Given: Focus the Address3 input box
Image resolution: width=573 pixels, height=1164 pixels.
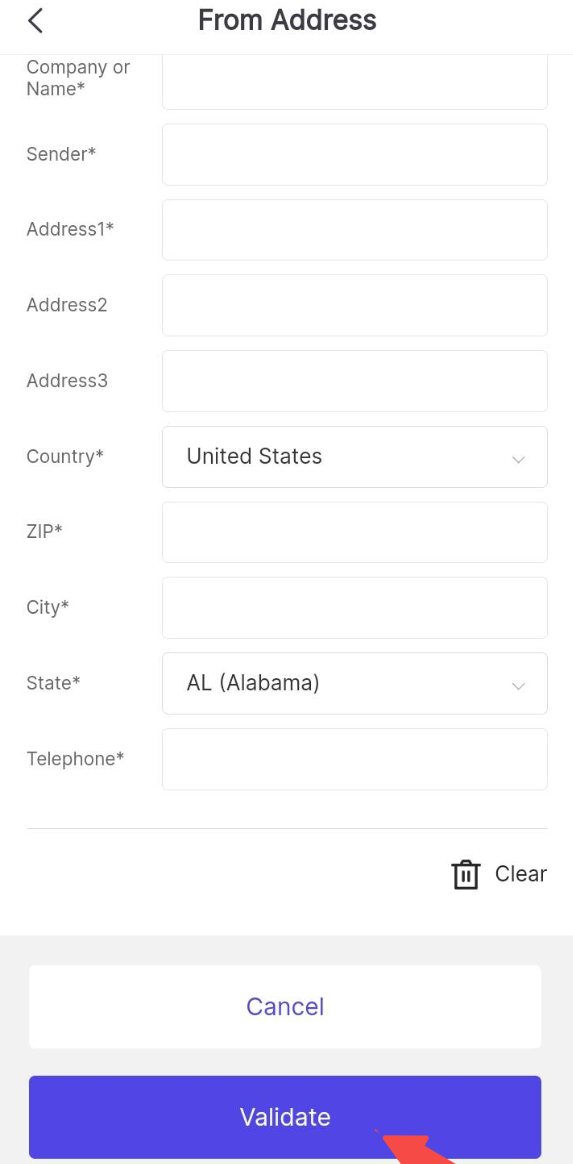Looking at the screenshot, I should [x=355, y=381].
